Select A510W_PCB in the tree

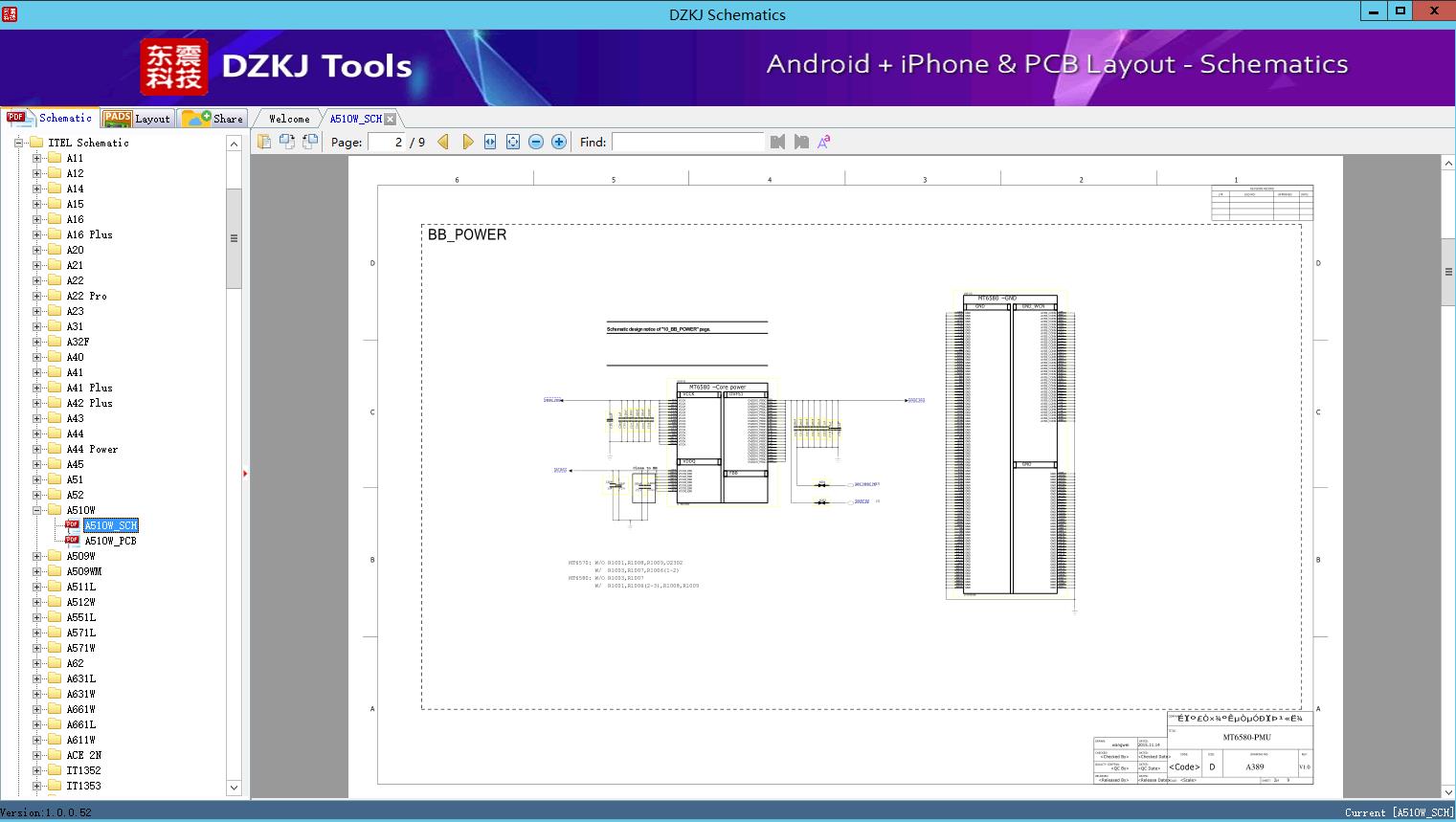110,541
